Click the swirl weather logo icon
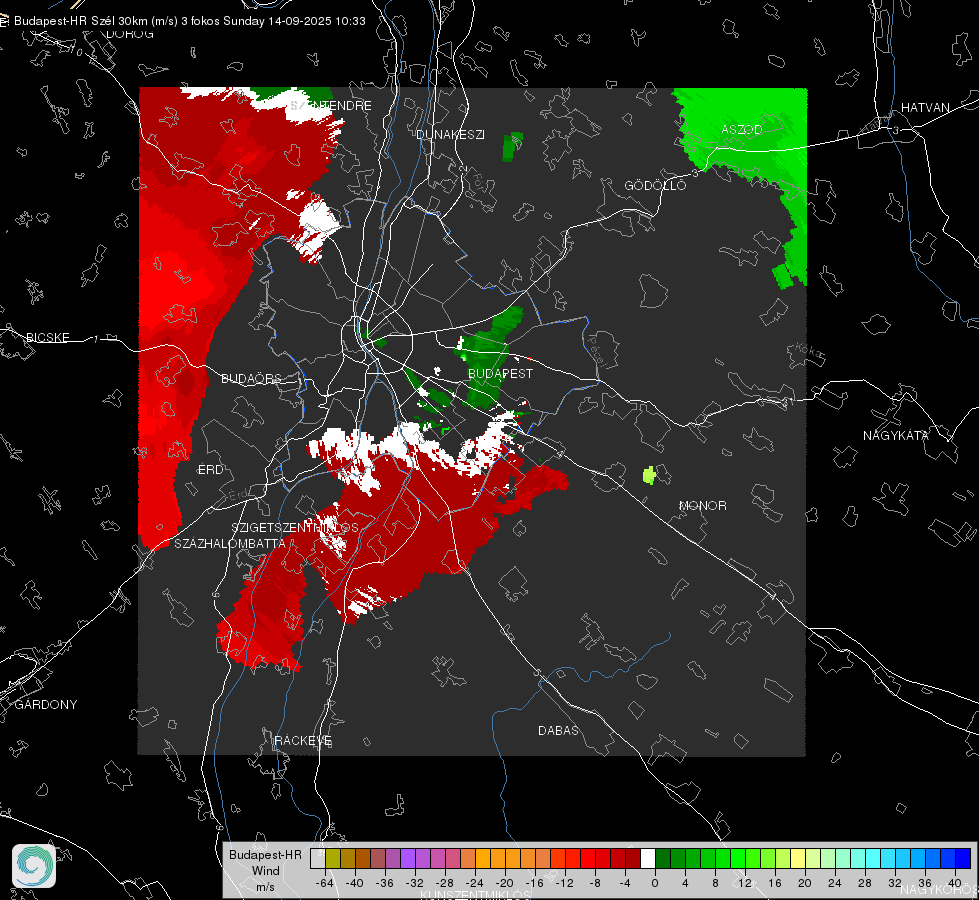This screenshot has width=979, height=900. [x=34, y=866]
